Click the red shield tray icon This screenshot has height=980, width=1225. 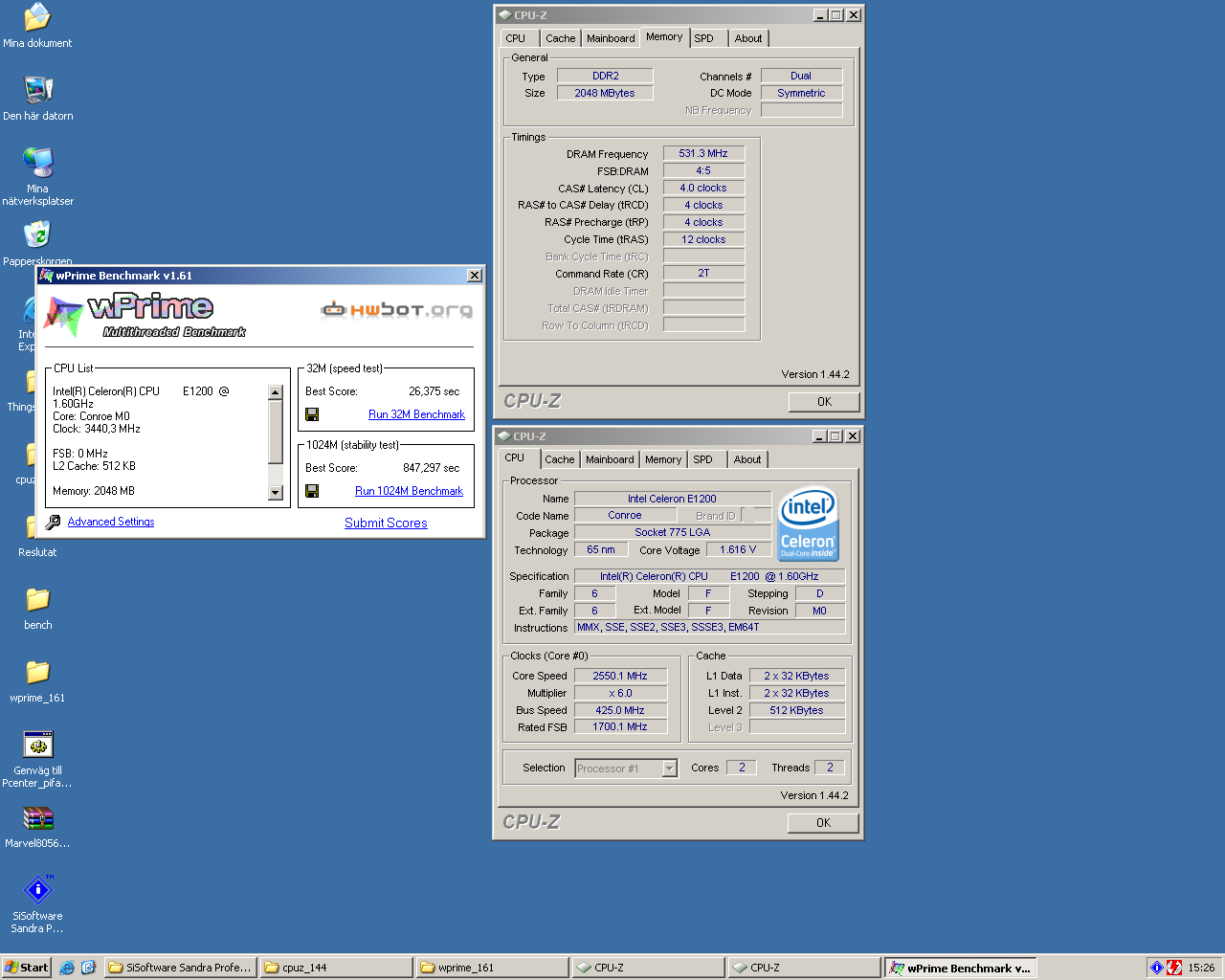click(1174, 968)
